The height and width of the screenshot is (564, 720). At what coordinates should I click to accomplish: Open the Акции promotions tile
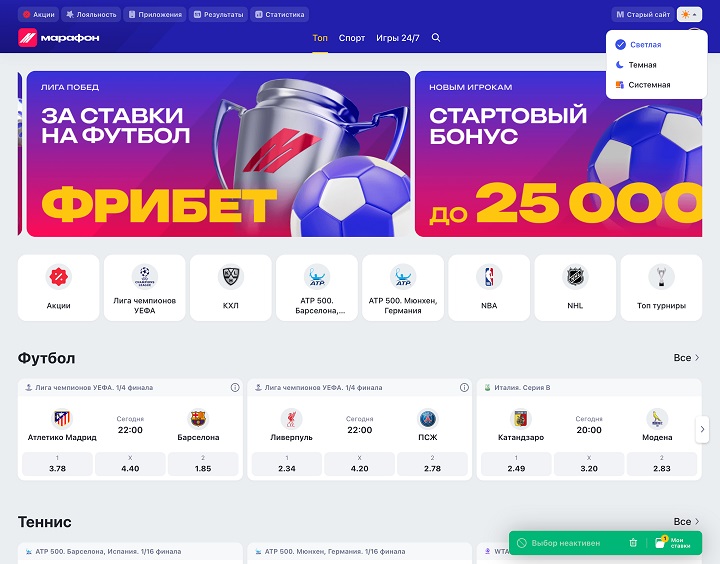(x=58, y=288)
